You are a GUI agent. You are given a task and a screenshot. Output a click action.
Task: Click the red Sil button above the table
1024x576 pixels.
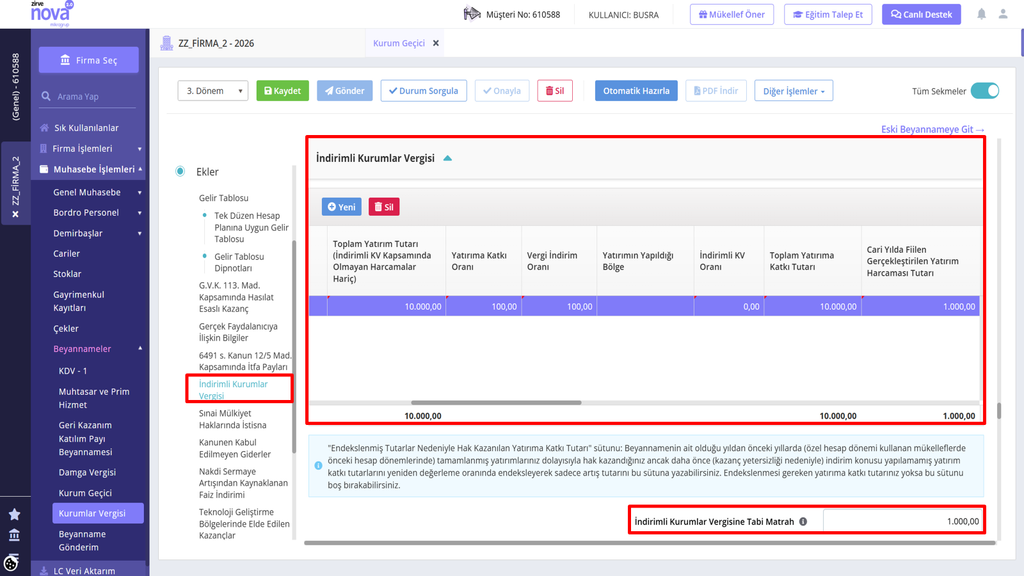tap(384, 207)
